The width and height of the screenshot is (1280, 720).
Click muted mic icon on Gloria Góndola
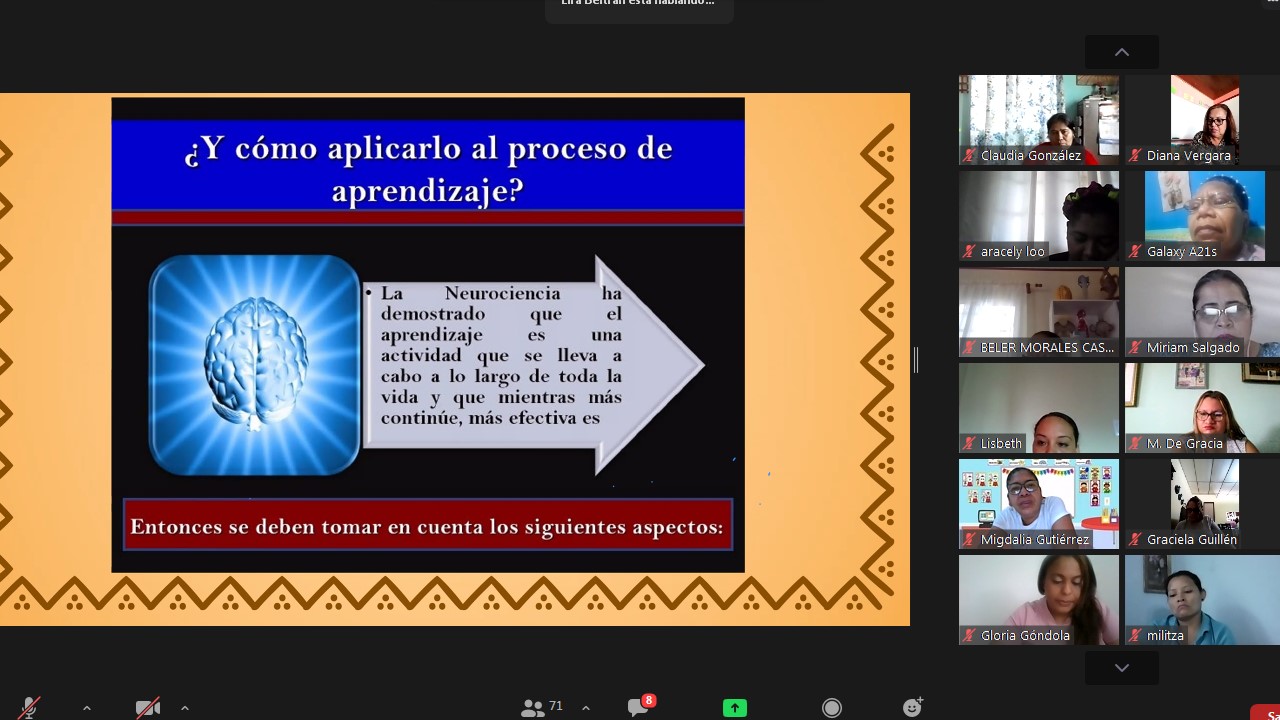pyautogui.click(x=969, y=636)
